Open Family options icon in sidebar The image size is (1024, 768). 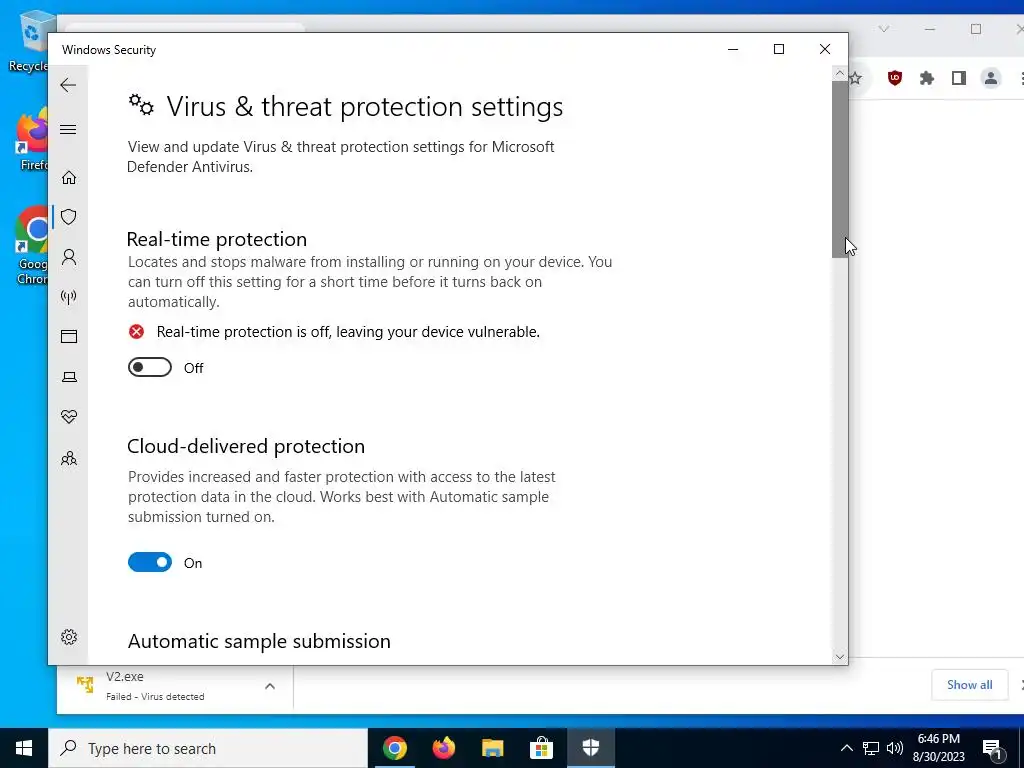click(x=69, y=458)
